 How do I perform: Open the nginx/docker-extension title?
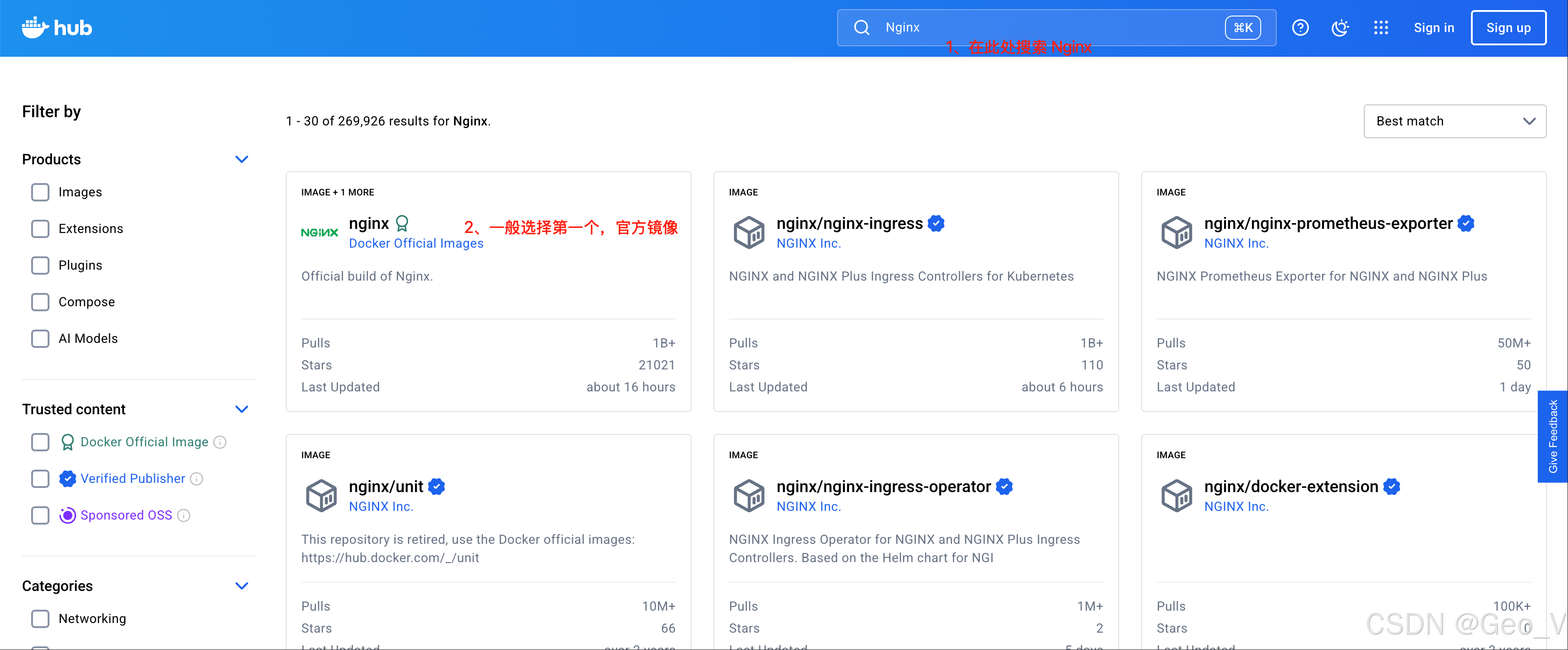click(1291, 486)
